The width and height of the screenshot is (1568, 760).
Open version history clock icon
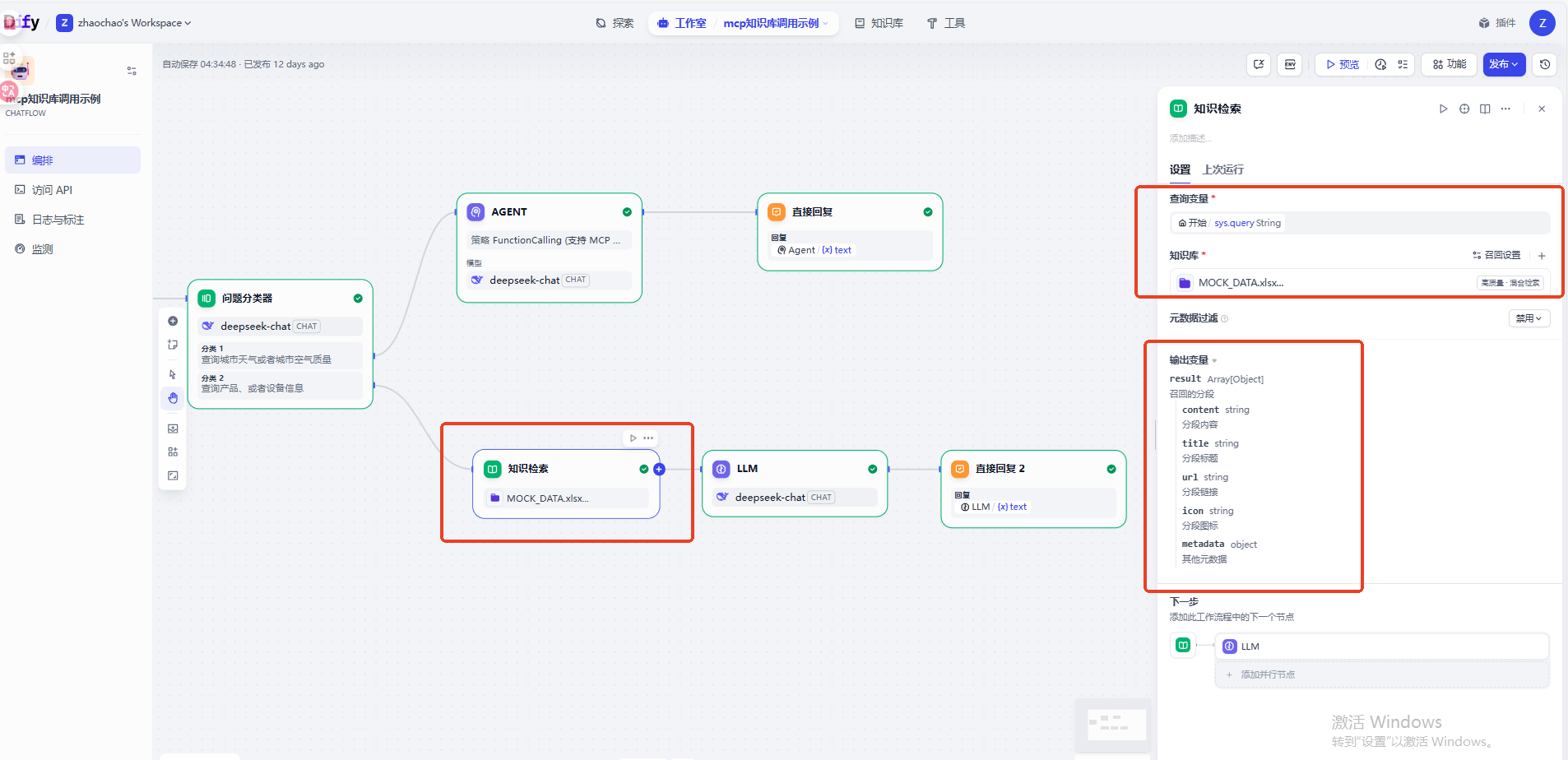pos(1545,64)
